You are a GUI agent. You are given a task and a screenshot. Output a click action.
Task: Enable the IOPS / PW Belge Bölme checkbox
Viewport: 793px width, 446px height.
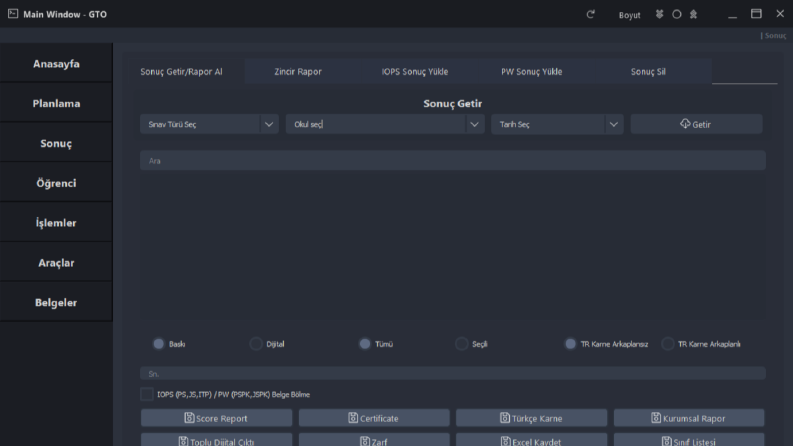(x=147, y=394)
